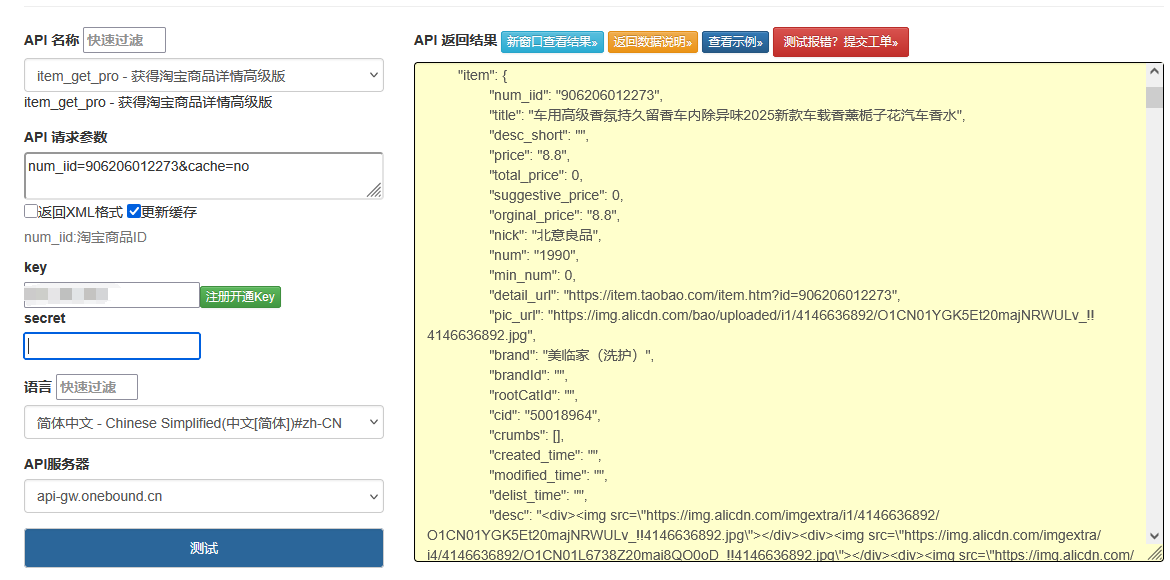Click the 测试 submit button

pyautogui.click(x=204, y=548)
